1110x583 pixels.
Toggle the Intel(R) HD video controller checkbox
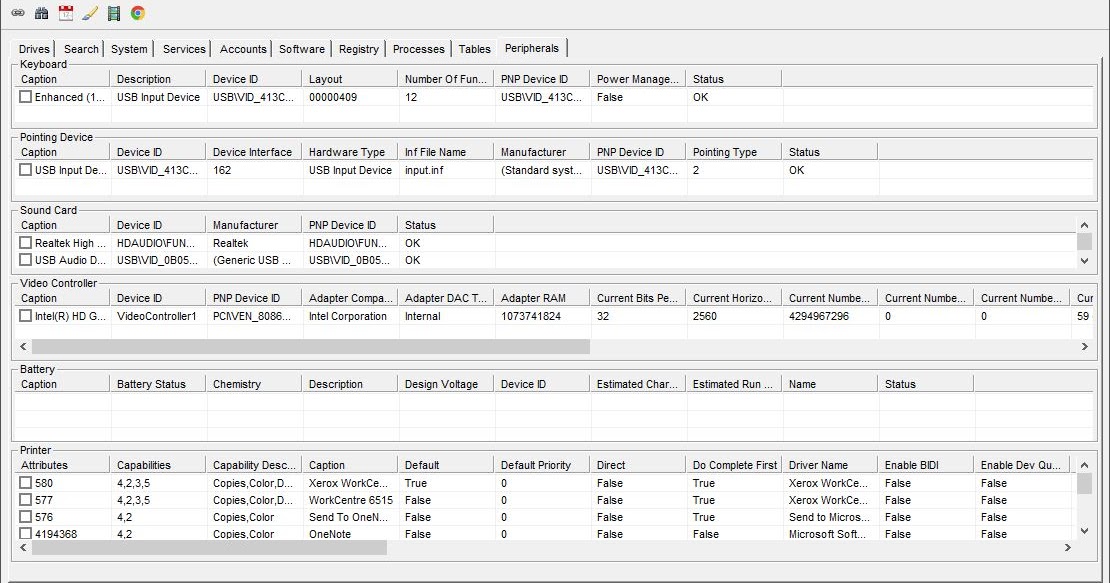point(25,316)
